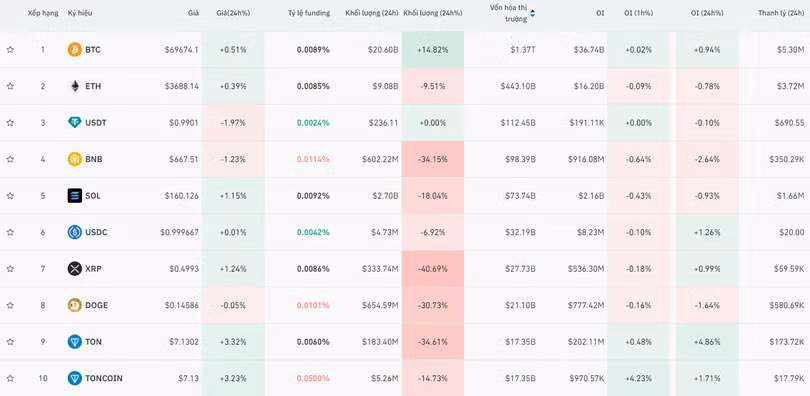The width and height of the screenshot is (810, 396).
Task: Click the Solana SOL logo
Action: pyautogui.click(x=75, y=196)
